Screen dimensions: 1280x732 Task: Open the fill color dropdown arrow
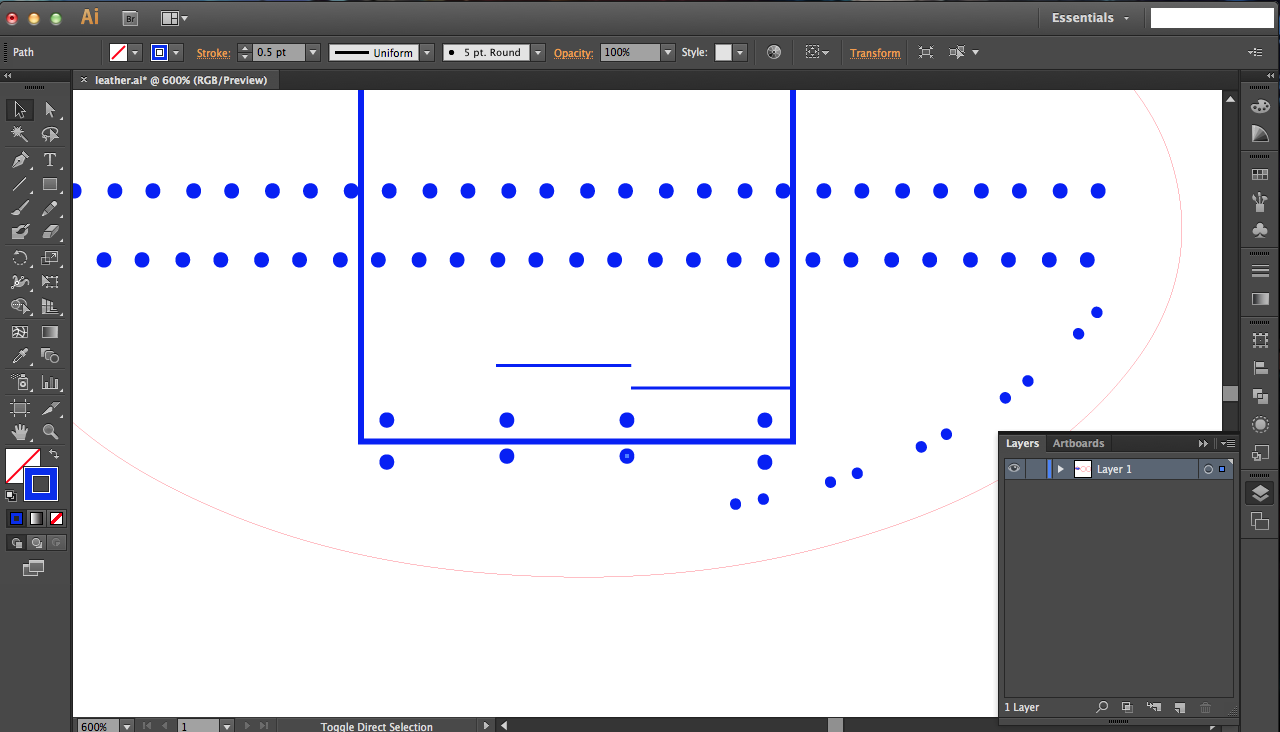[136, 52]
